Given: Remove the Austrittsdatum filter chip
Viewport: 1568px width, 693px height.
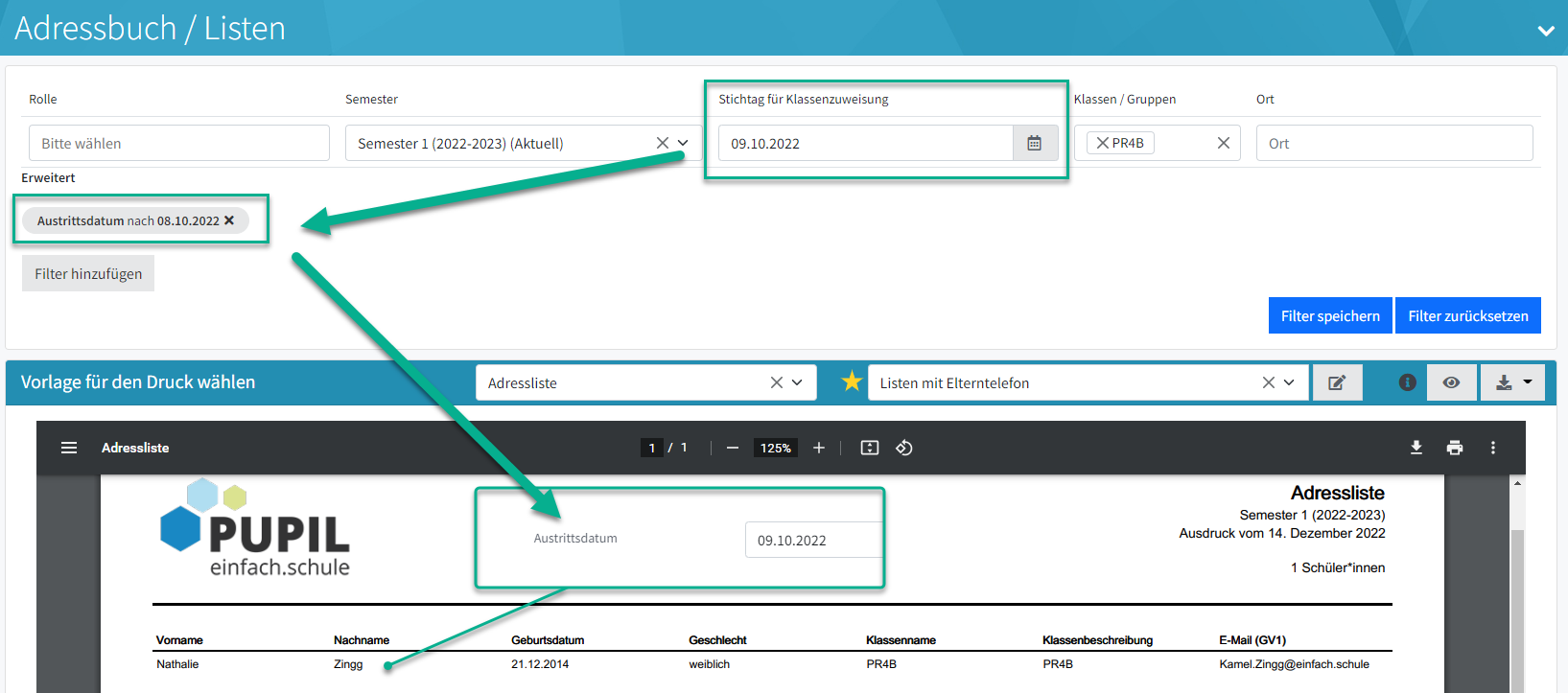Looking at the screenshot, I should tap(229, 220).
